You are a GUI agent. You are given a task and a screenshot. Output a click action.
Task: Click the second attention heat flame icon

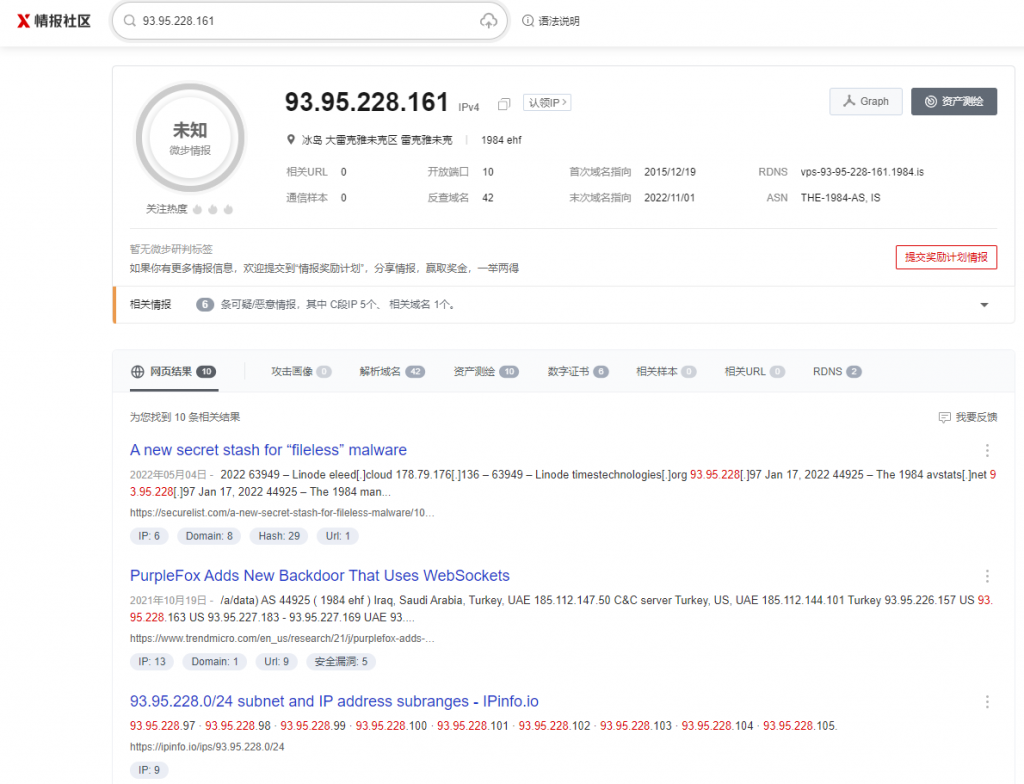(213, 209)
